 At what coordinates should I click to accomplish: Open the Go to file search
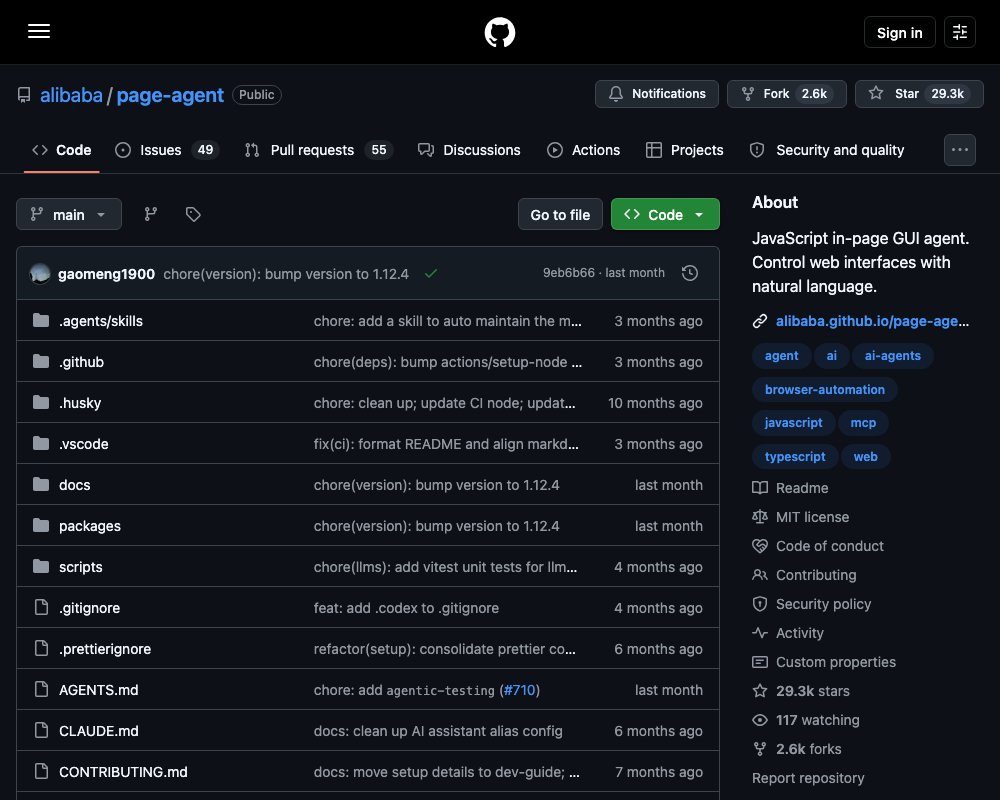[x=560, y=214]
